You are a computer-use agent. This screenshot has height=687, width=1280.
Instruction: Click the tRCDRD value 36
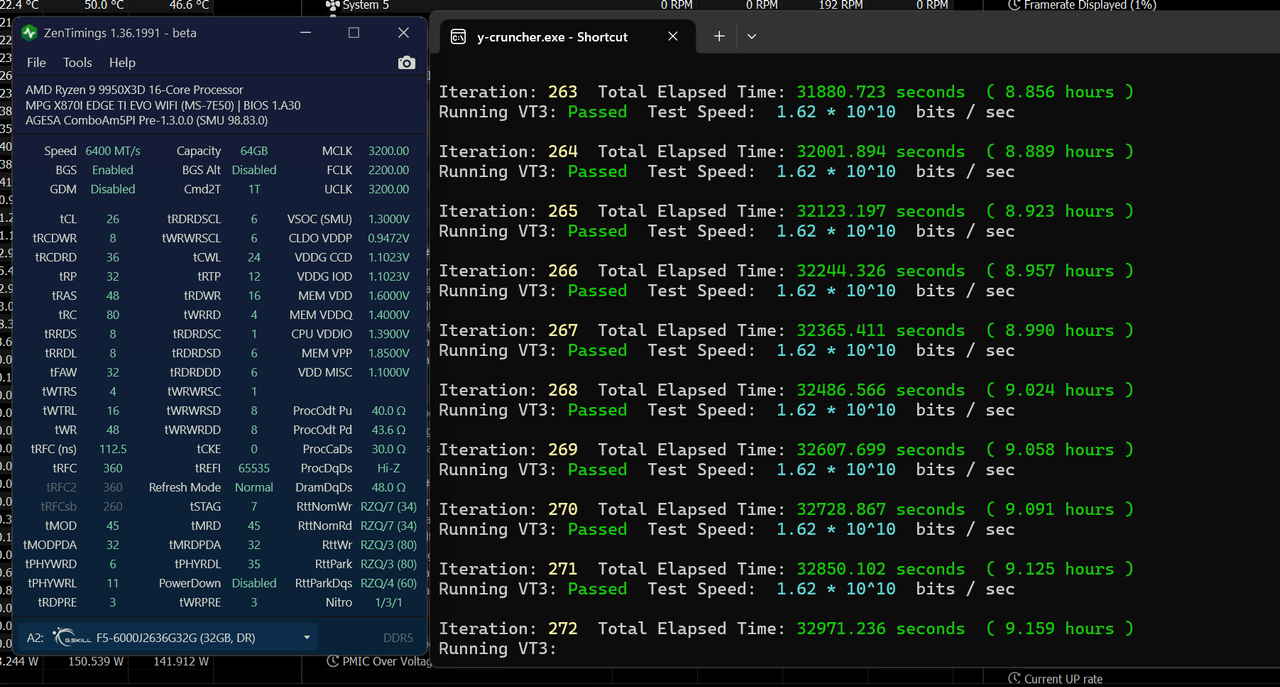112,257
